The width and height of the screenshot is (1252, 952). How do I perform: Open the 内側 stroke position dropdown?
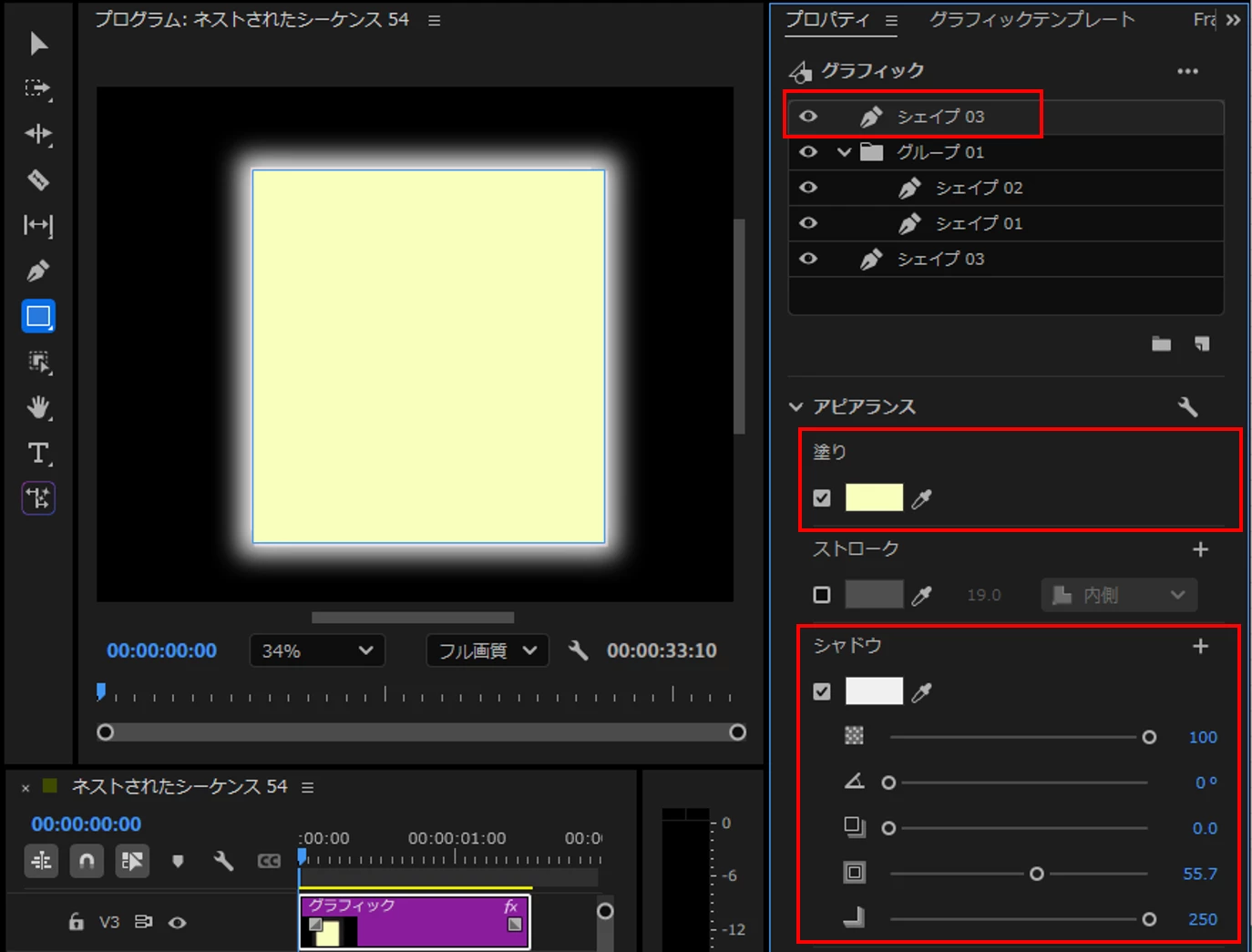[x=1119, y=595]
